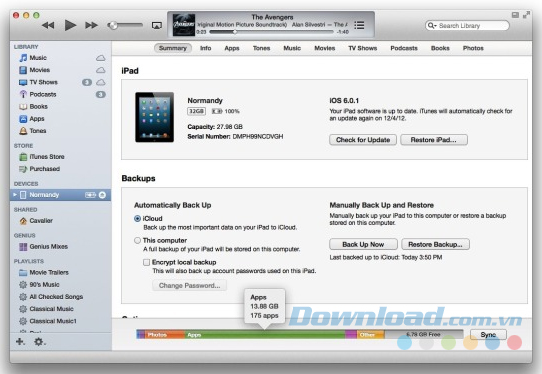Click the eject button for Normandy
Viewport: 542px width, 374px height.
(102, 195)
